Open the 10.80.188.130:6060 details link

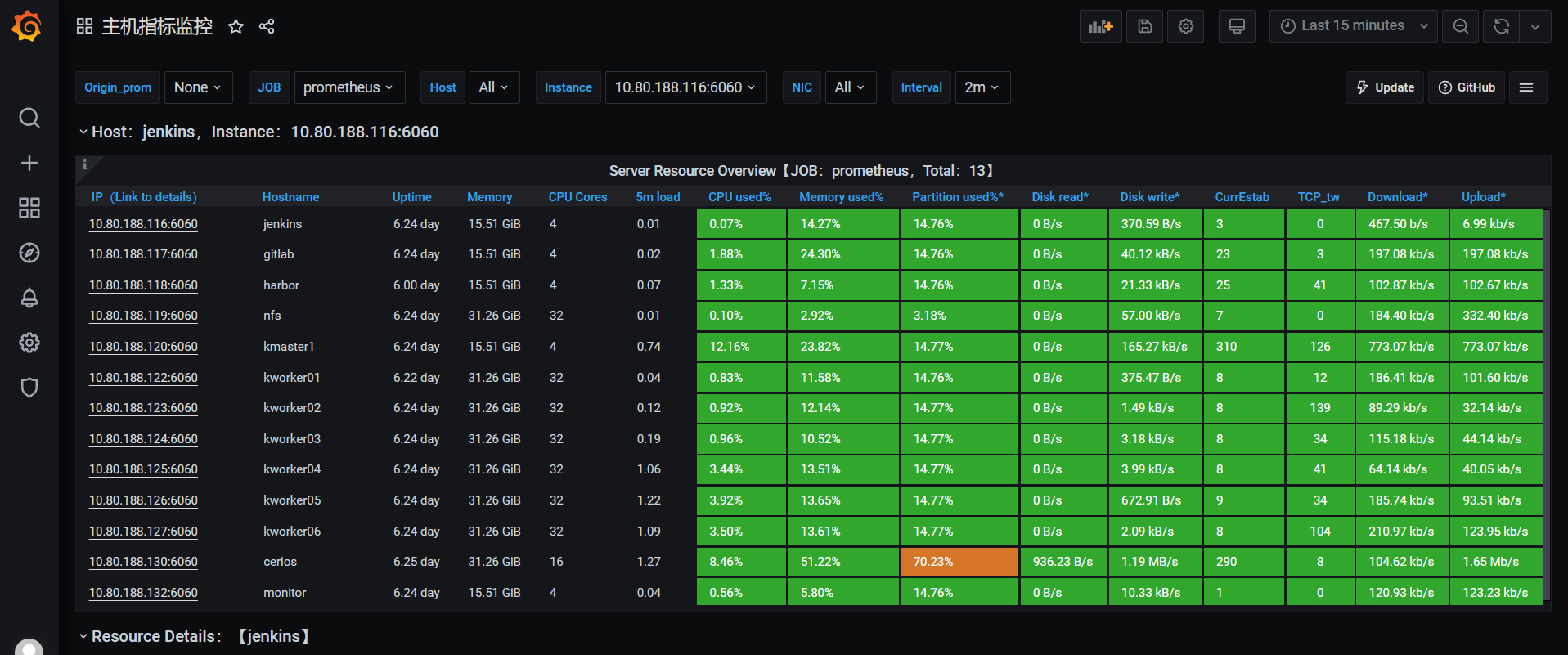(x=143, y=562)
